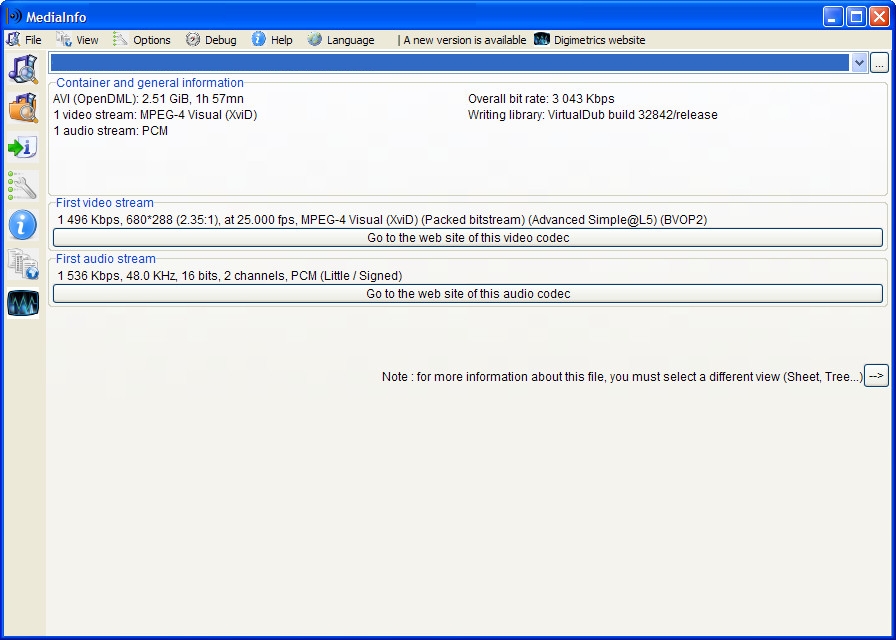
Task: Open the Debug menu
Action: (221, 40)
